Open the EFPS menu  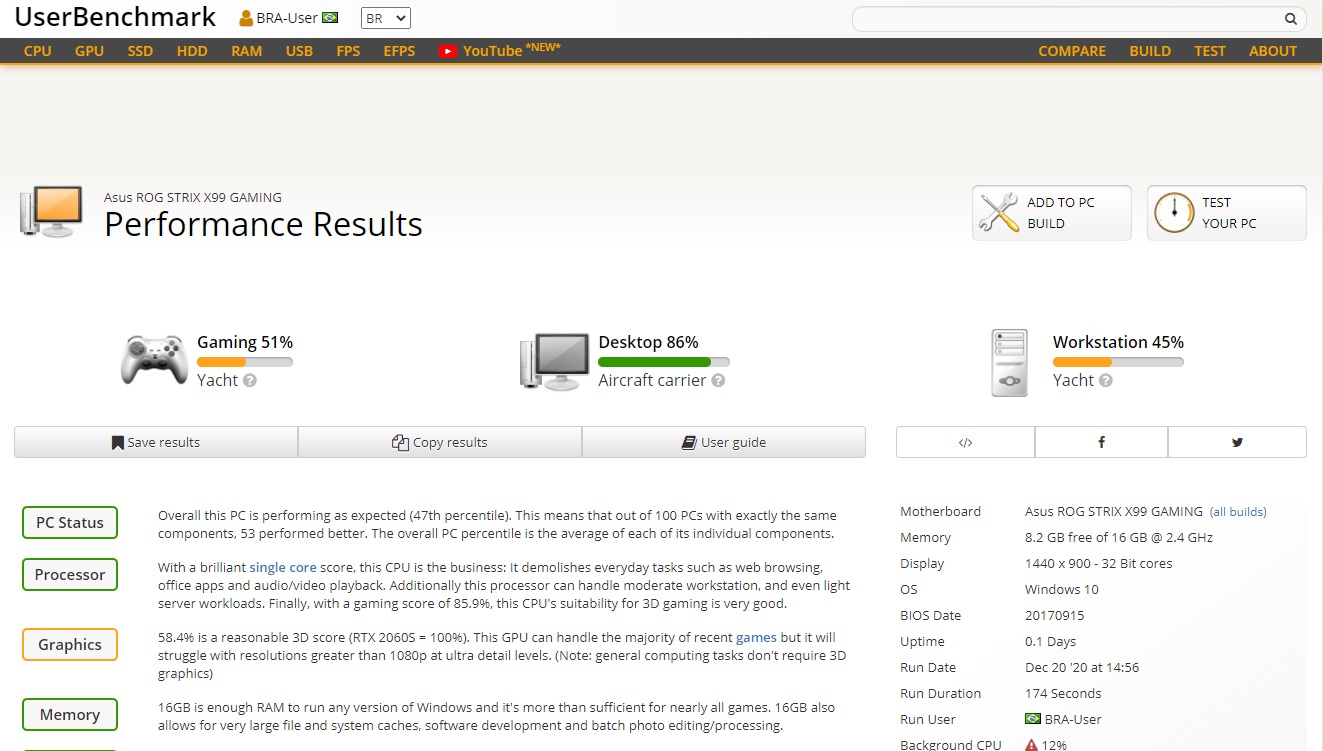click(x=399, y=51)
